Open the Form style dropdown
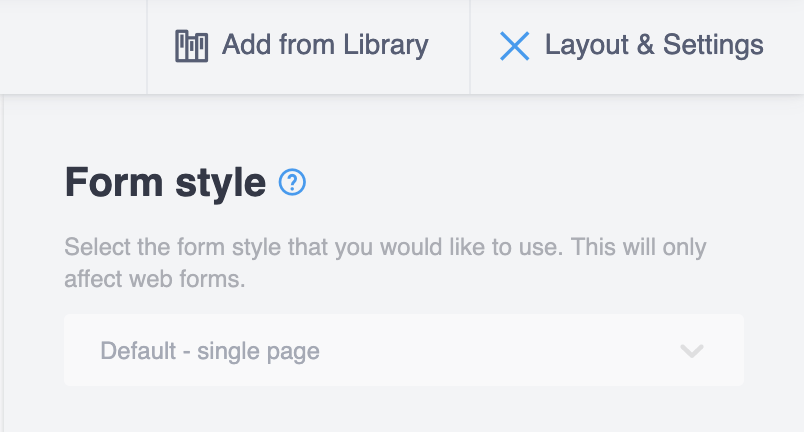This screenshot has width=804, height=432. click(x=403, y=350)
